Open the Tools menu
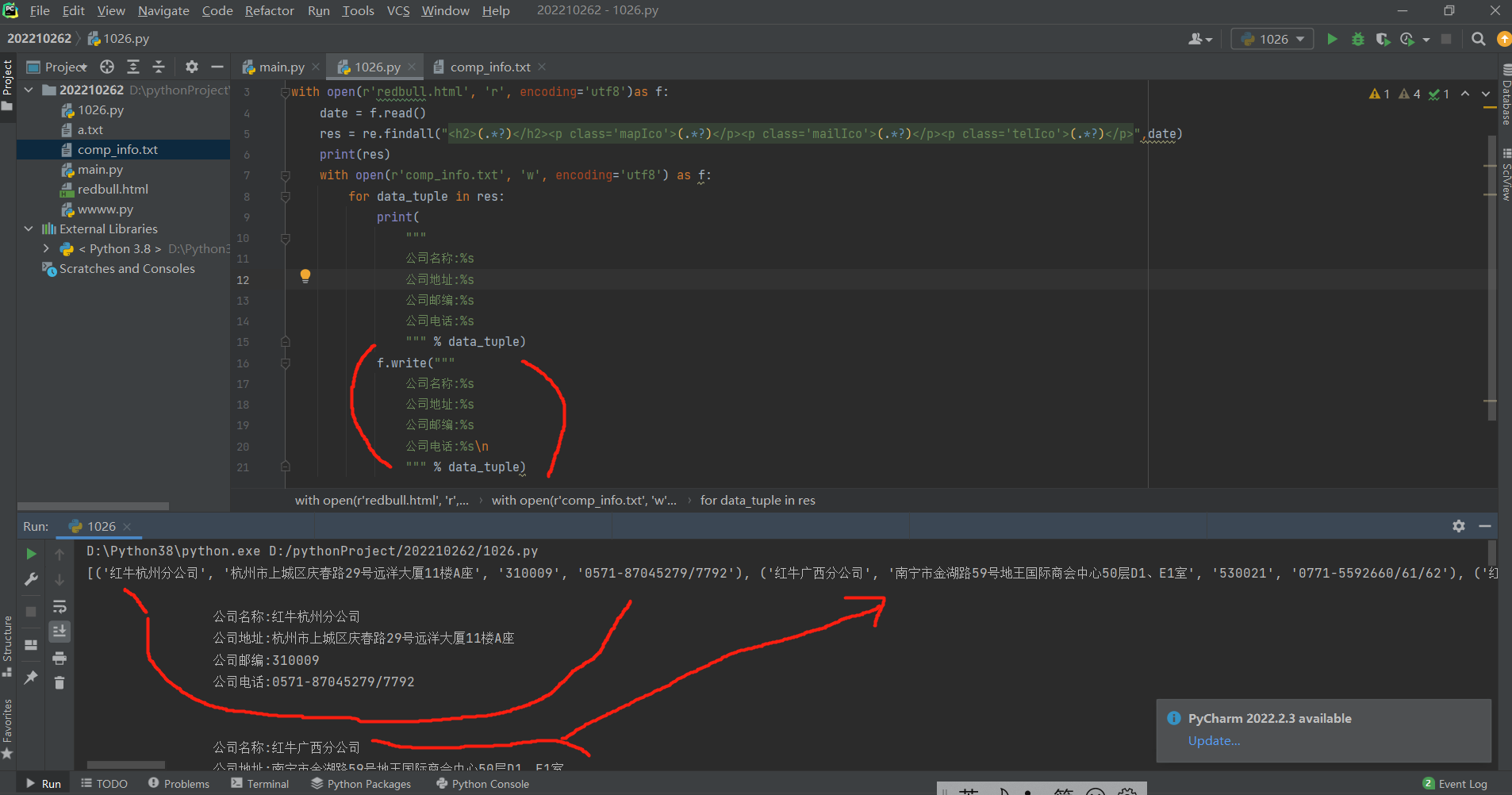Screen dimensions: 1512x795 pyautogui.click(x=358, y=10)
